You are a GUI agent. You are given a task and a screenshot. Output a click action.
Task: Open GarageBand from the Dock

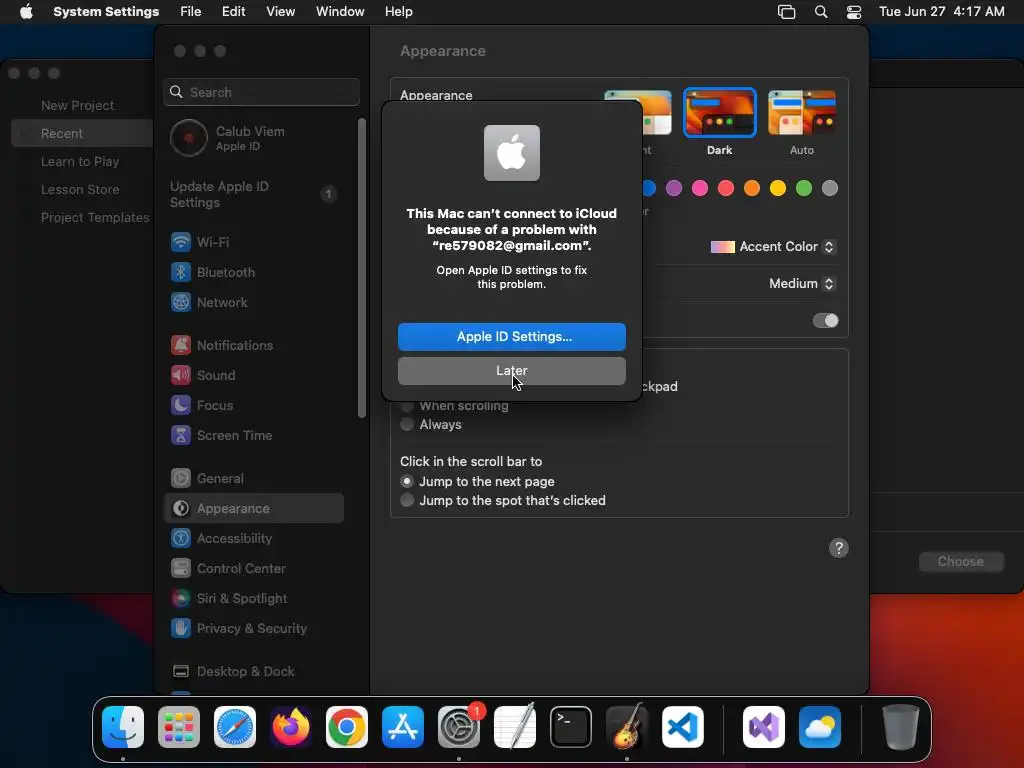tap(627, 727)
